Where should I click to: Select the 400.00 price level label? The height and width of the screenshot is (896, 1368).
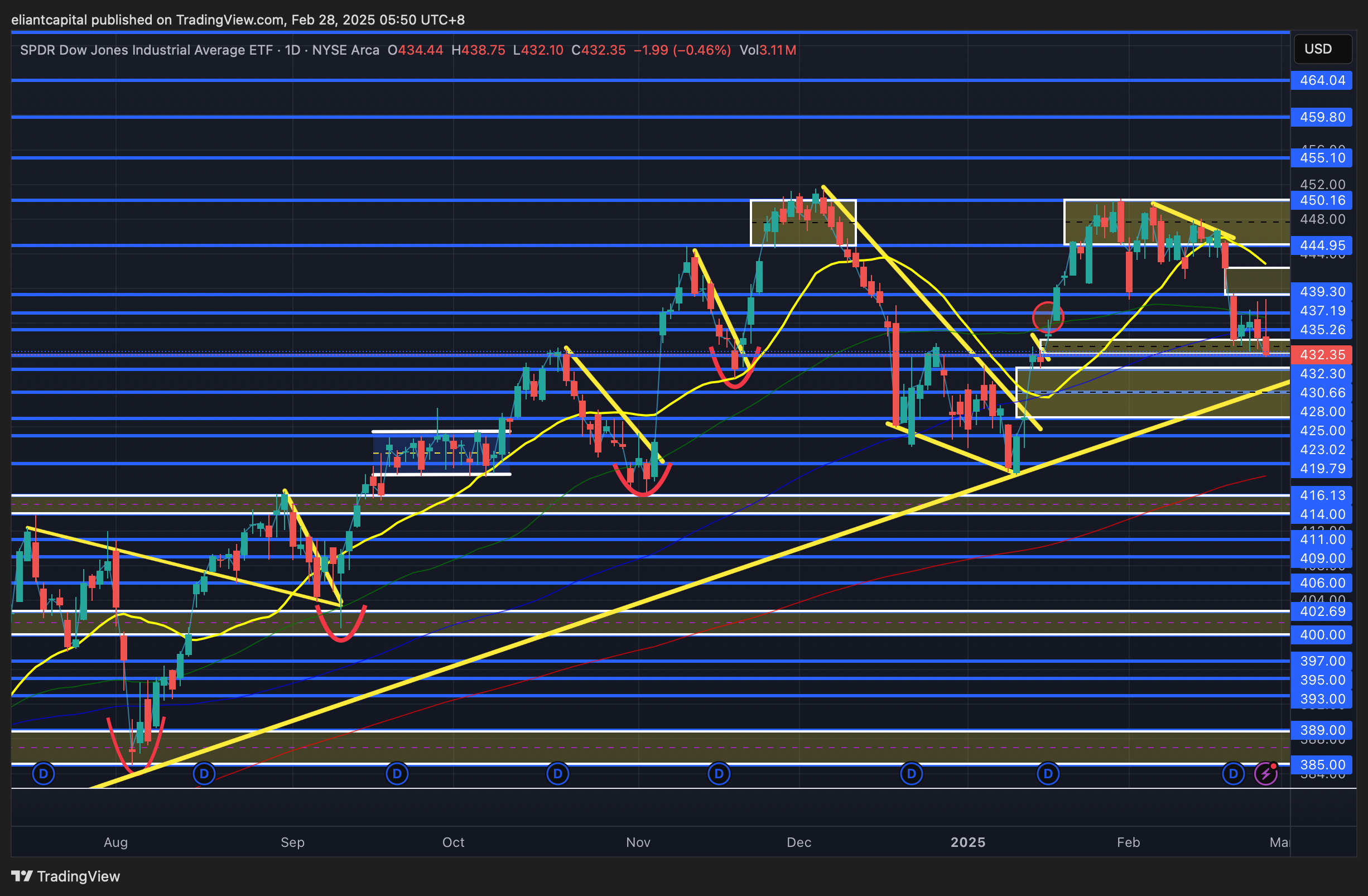click(1321, 634)
